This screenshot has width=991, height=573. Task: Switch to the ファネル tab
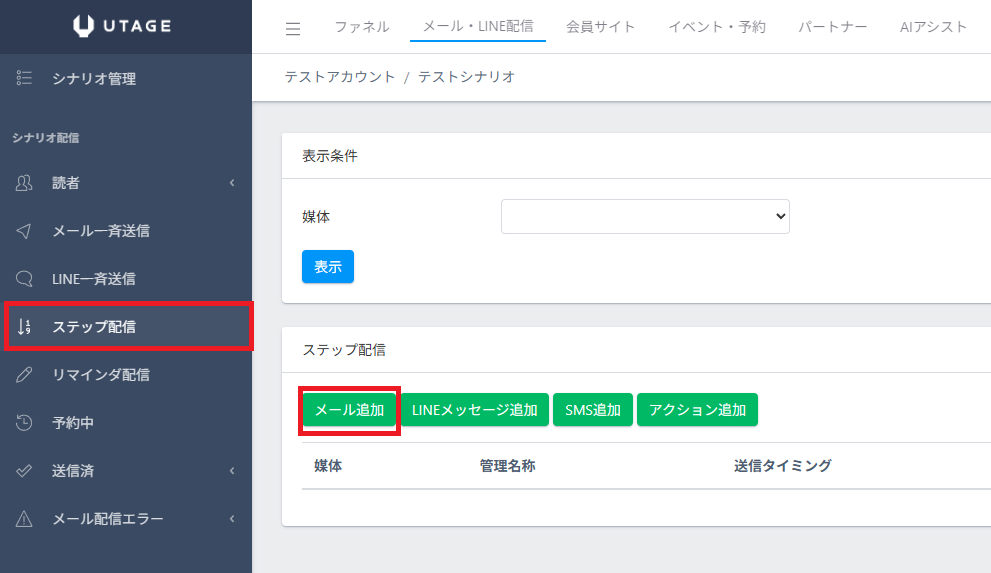(361, 27)
